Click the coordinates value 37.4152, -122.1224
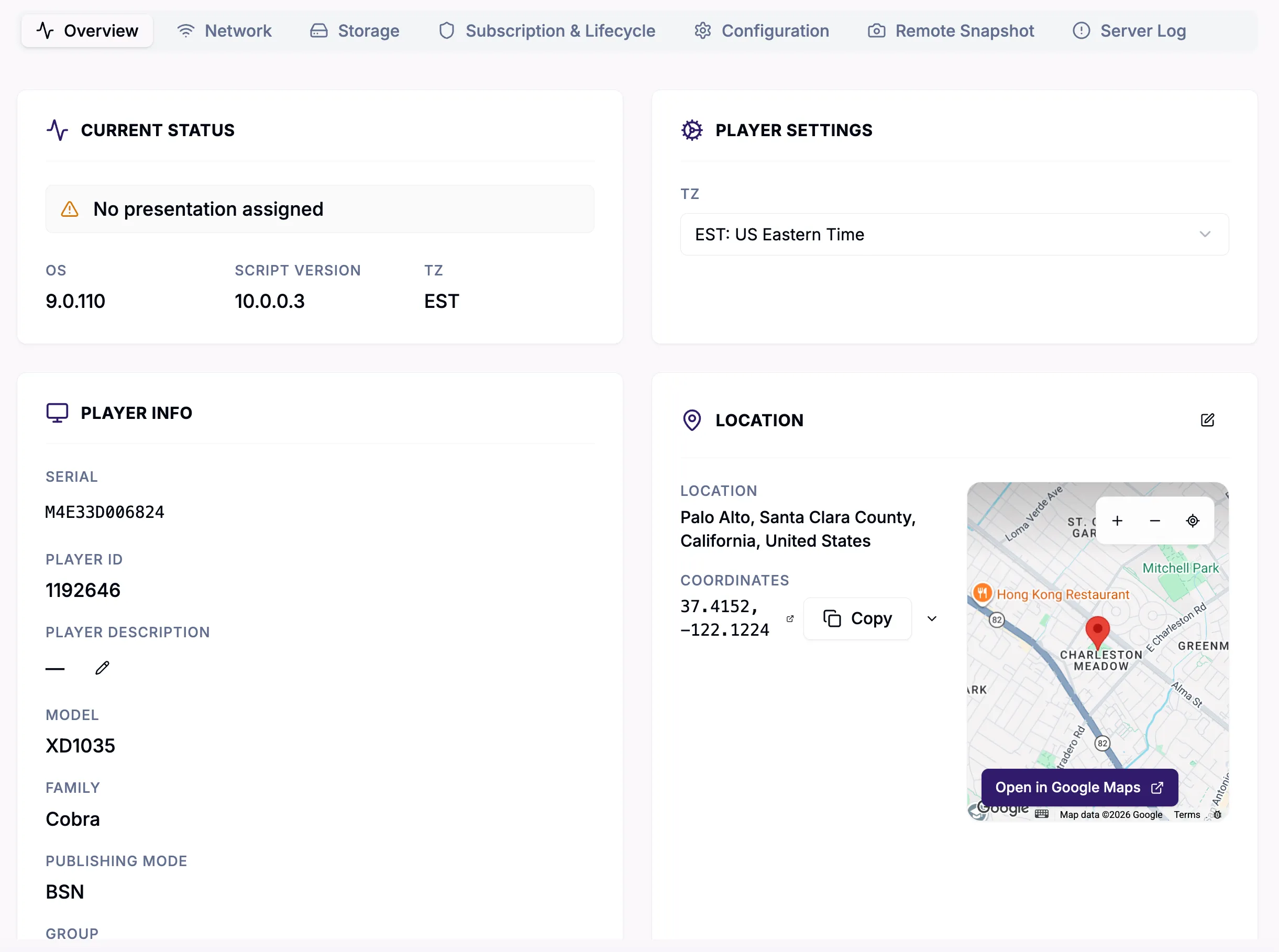This screenshot has width=1279, height=952. tap(724, 618)
